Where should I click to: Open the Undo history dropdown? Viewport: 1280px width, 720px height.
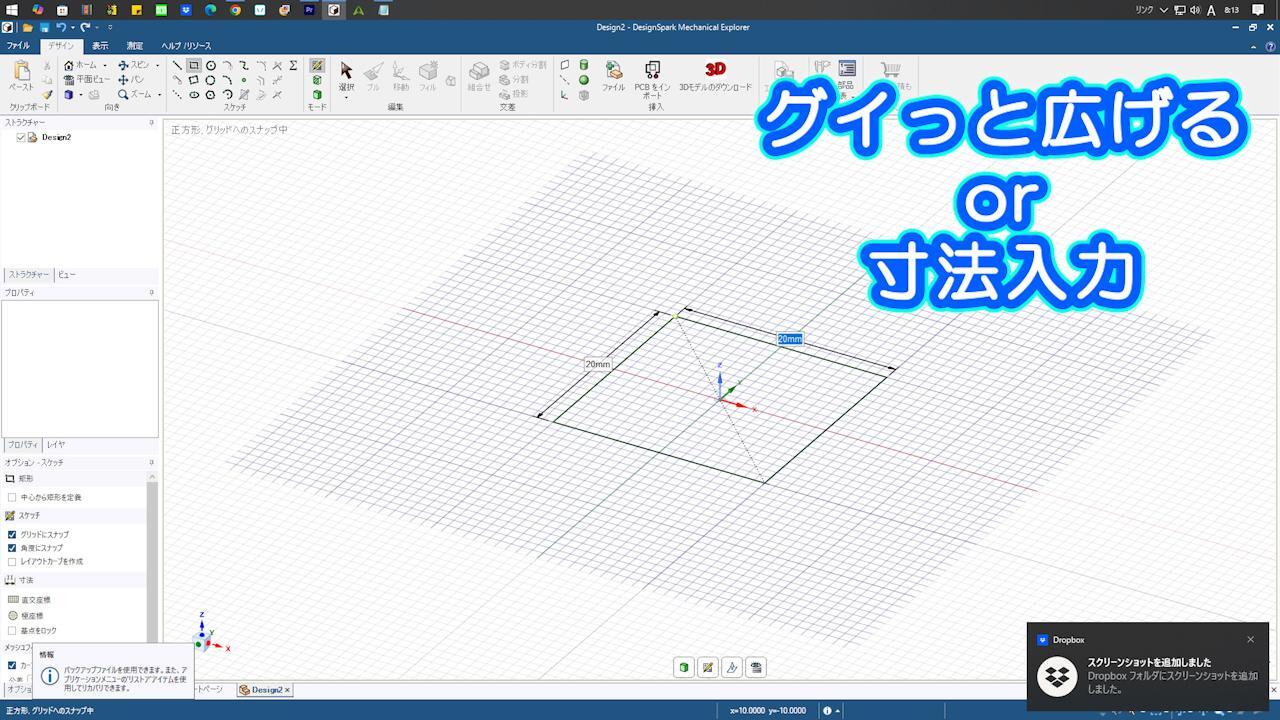pyautogui.click(x=73, y=27)
